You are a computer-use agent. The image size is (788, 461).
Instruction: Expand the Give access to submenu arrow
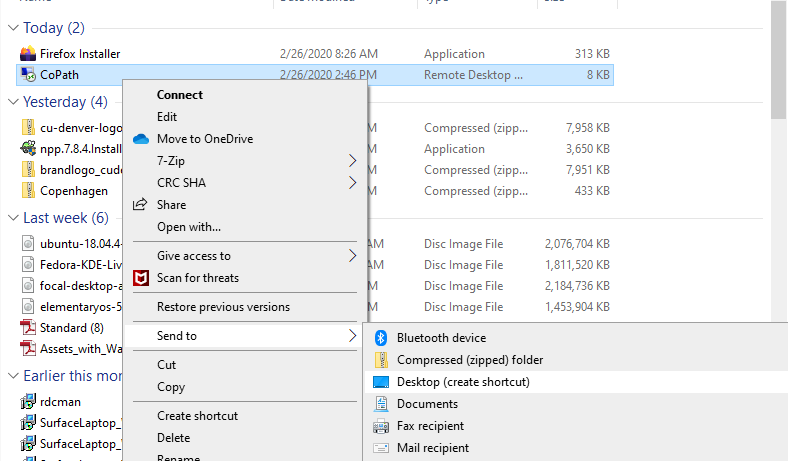tap(352, 256)
